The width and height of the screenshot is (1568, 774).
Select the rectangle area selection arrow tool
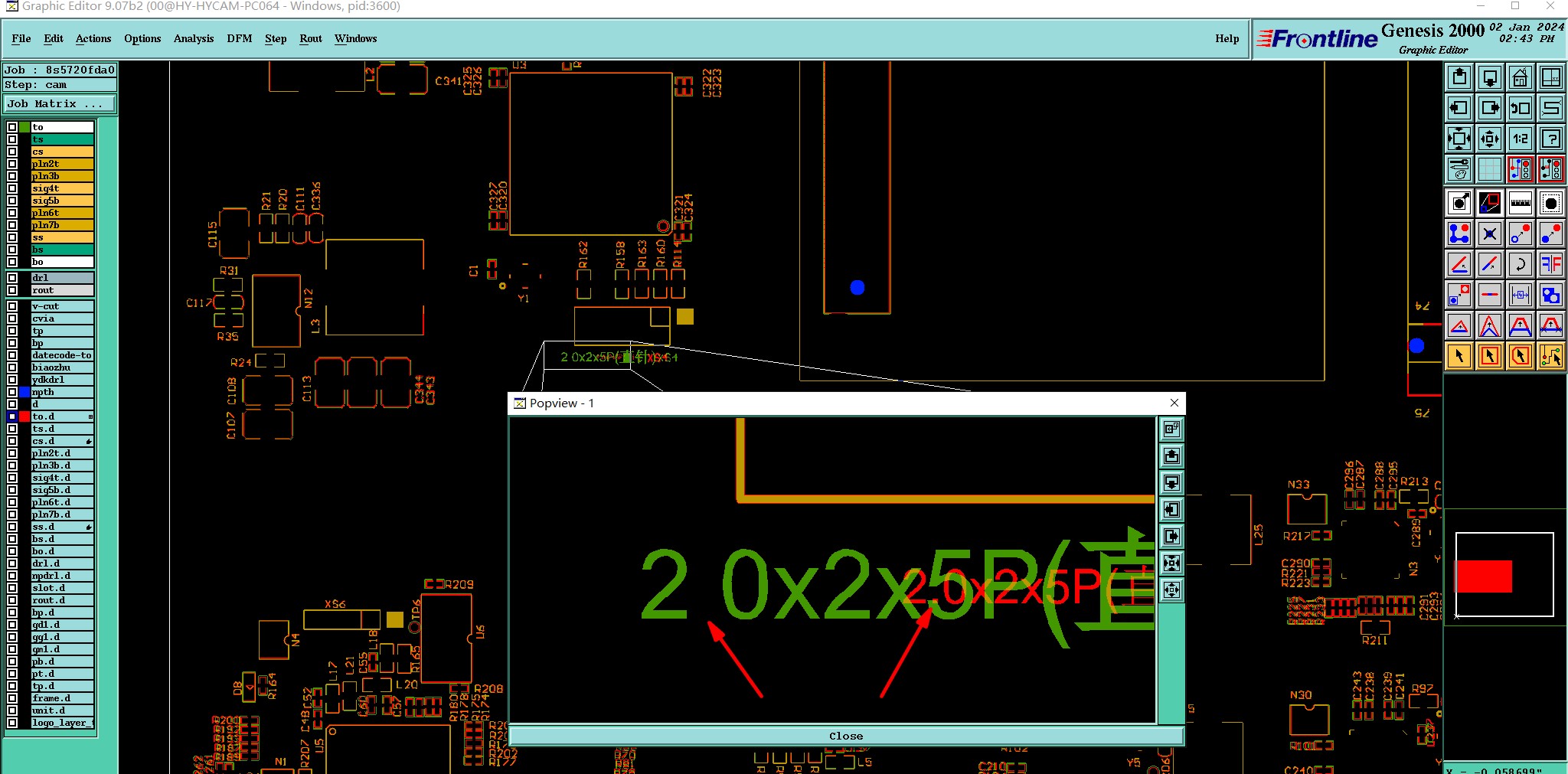(1490, 356)
